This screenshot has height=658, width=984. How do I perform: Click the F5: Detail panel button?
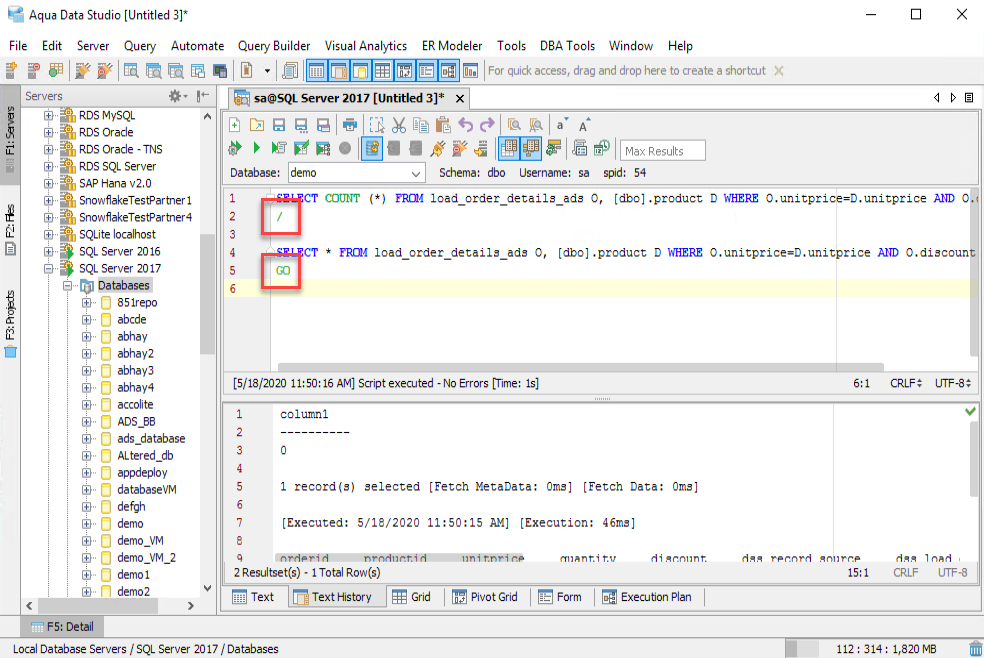tap(62, 627)
